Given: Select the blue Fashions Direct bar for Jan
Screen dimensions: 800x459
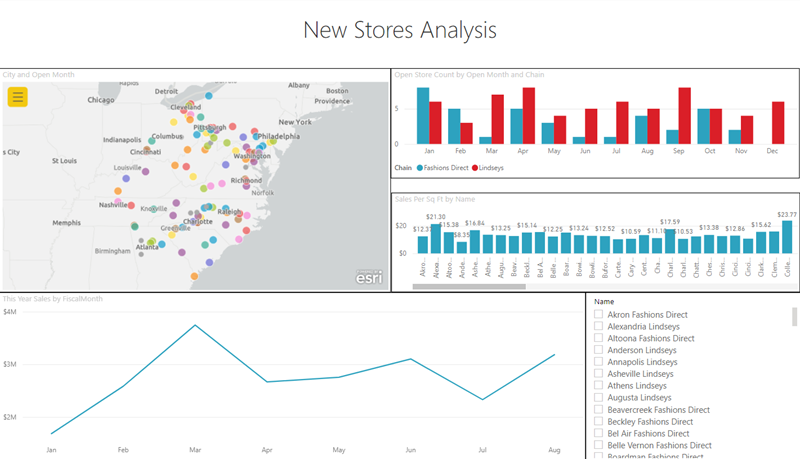Looking at the screenshot, I should click(423, 116).
